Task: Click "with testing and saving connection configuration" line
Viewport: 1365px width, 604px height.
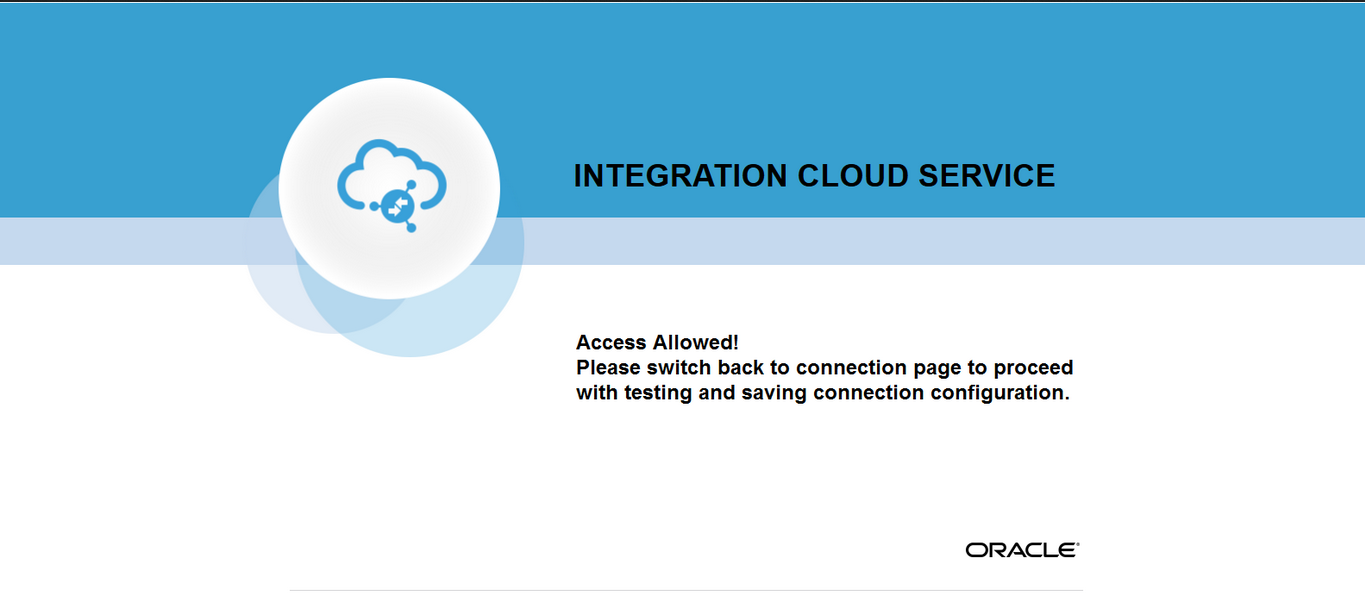Action: tap(823, 393)
